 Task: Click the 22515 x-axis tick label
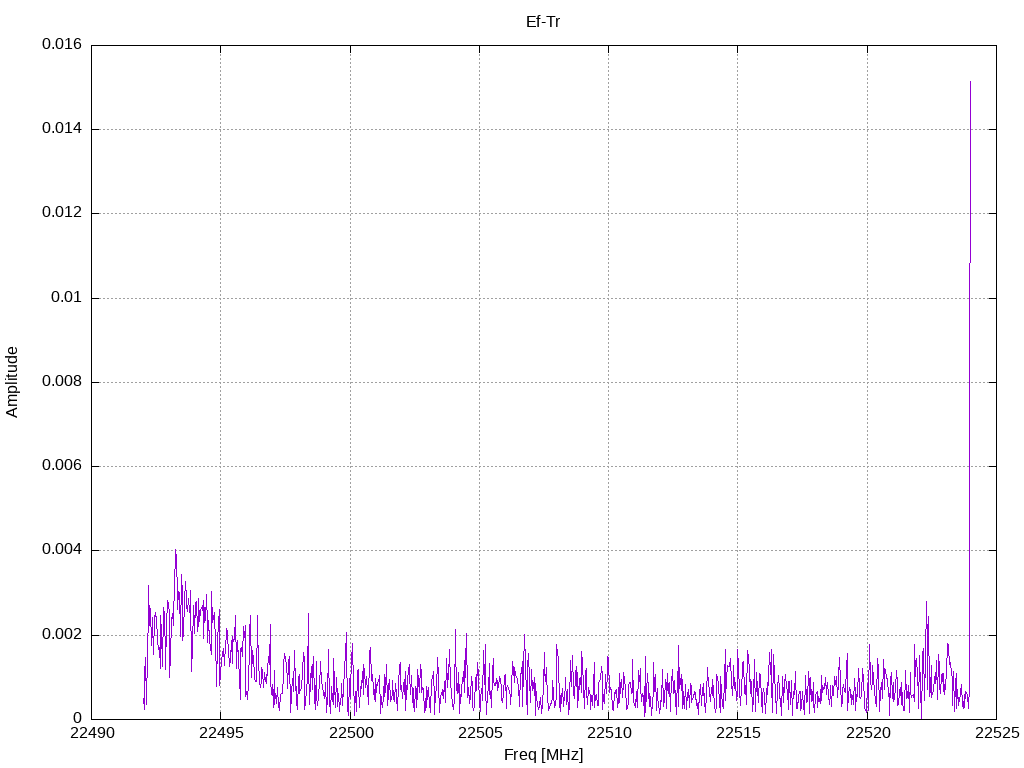tap(737, 734)
